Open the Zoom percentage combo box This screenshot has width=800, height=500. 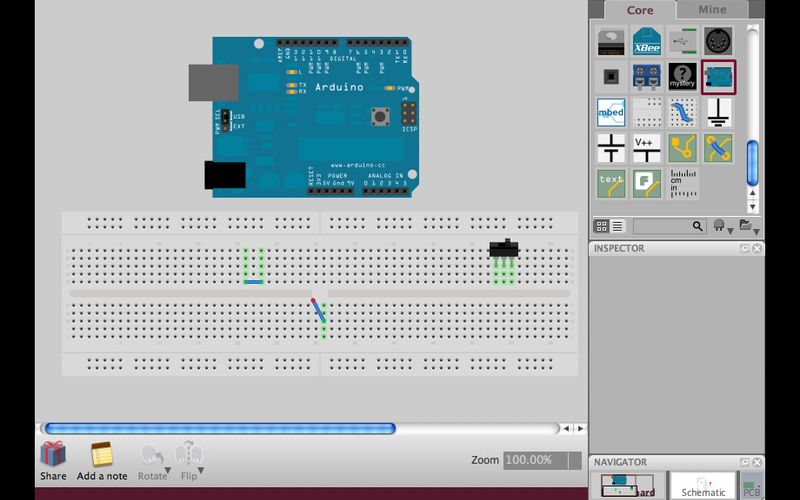542,460
